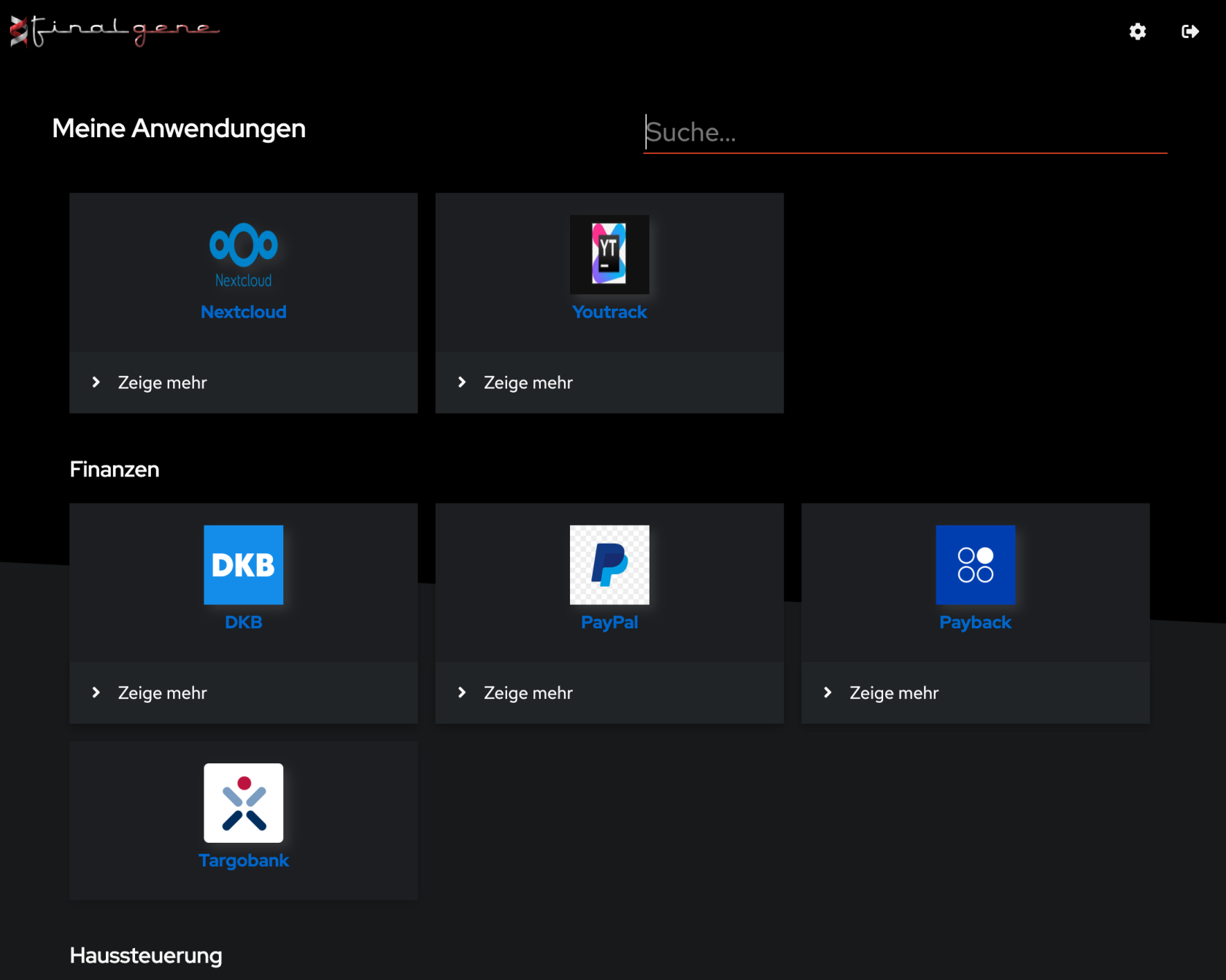Expand Zeige mehr under Nextcloud
The height and width of the screenshot is (980, 1226).
162,382
